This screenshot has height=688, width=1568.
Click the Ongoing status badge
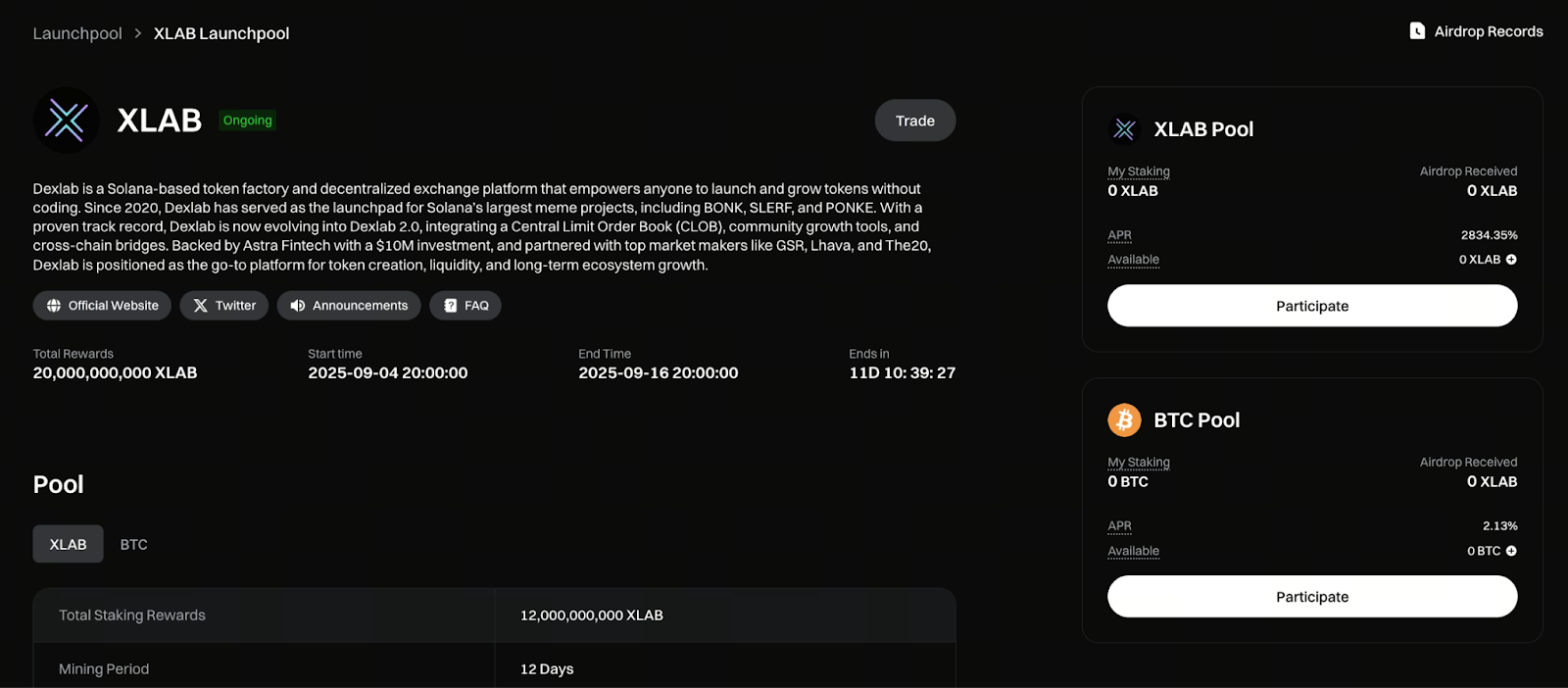coord(247,121)
